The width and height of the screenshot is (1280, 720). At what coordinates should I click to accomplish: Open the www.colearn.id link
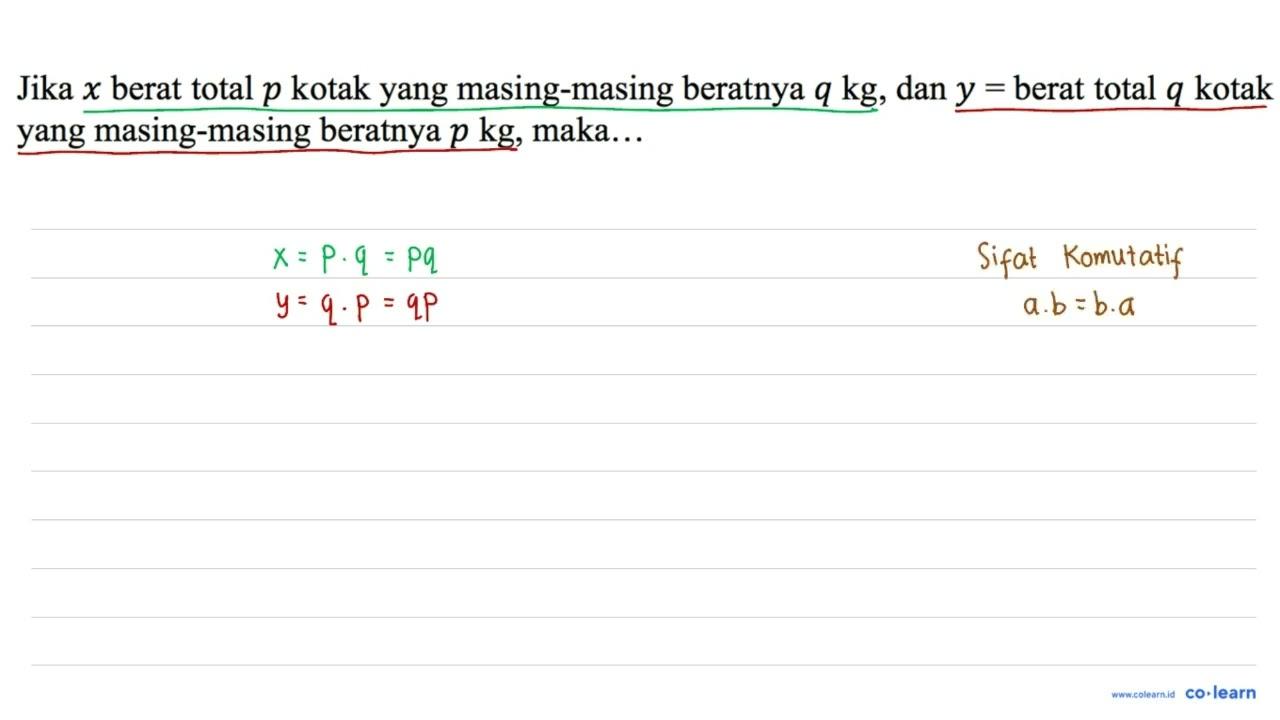coord(1142,694)
